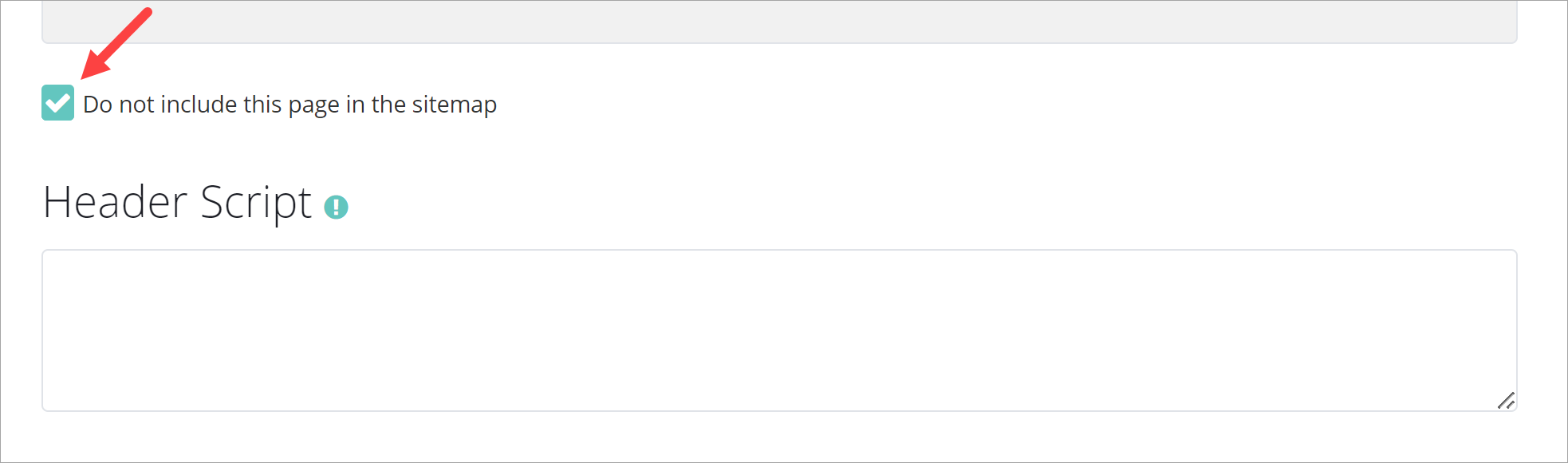
Task: Click the text area resize handle
Action: (x=1505, y=401)
